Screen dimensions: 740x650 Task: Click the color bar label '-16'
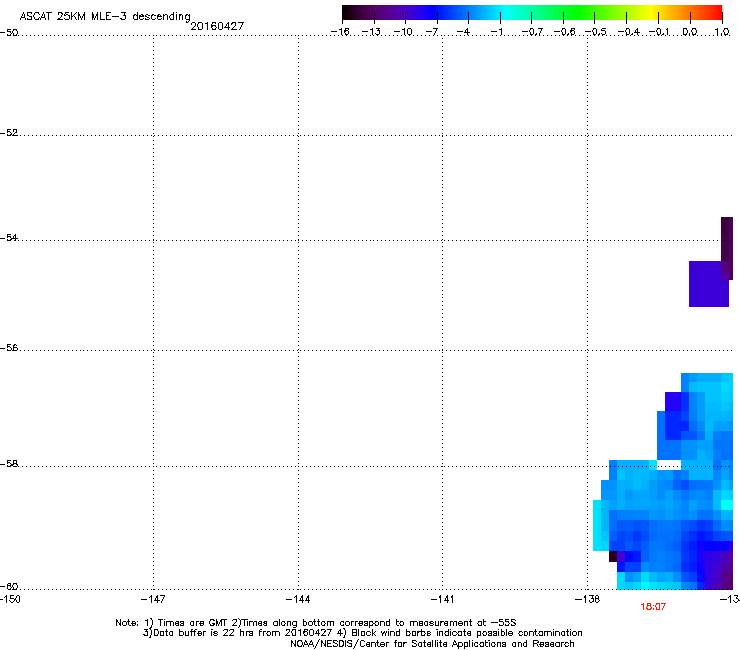340,32
